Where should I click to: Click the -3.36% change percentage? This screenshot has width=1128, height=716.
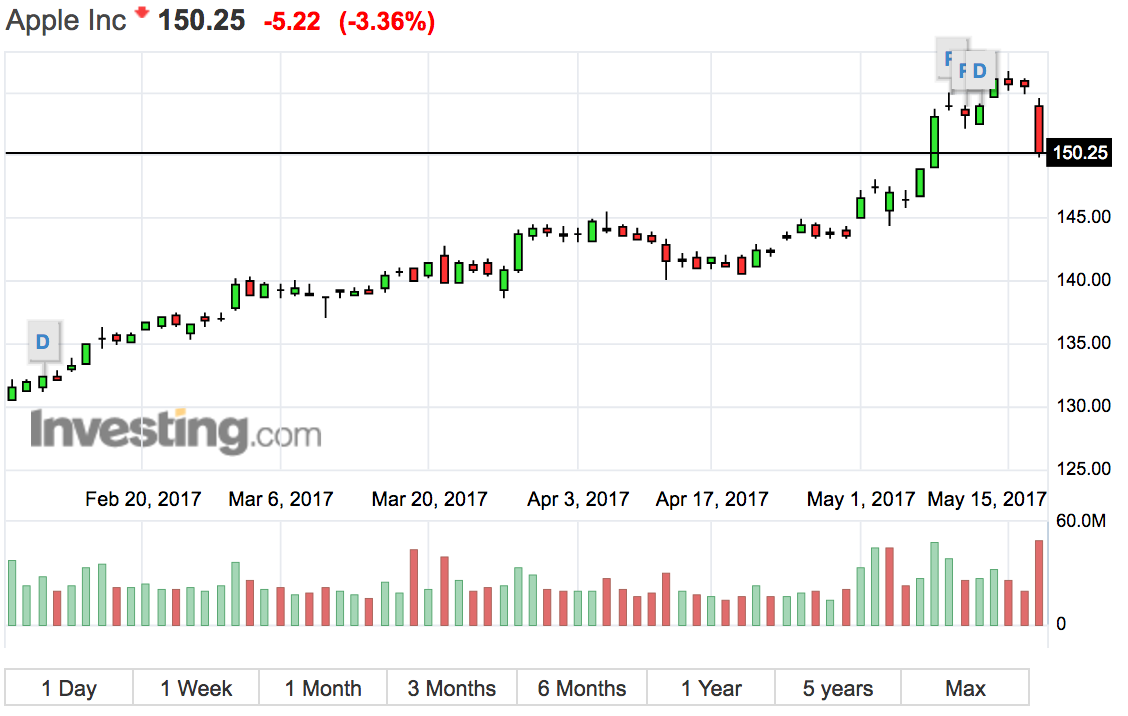coord(387,22)
